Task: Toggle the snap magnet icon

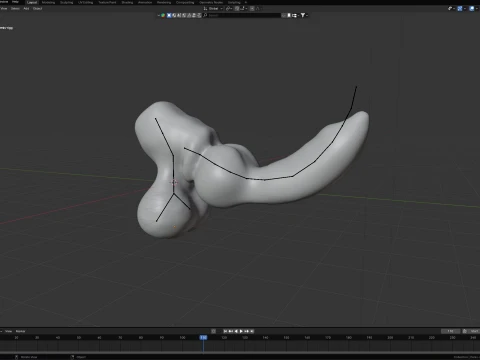Action: pos(237,8)
